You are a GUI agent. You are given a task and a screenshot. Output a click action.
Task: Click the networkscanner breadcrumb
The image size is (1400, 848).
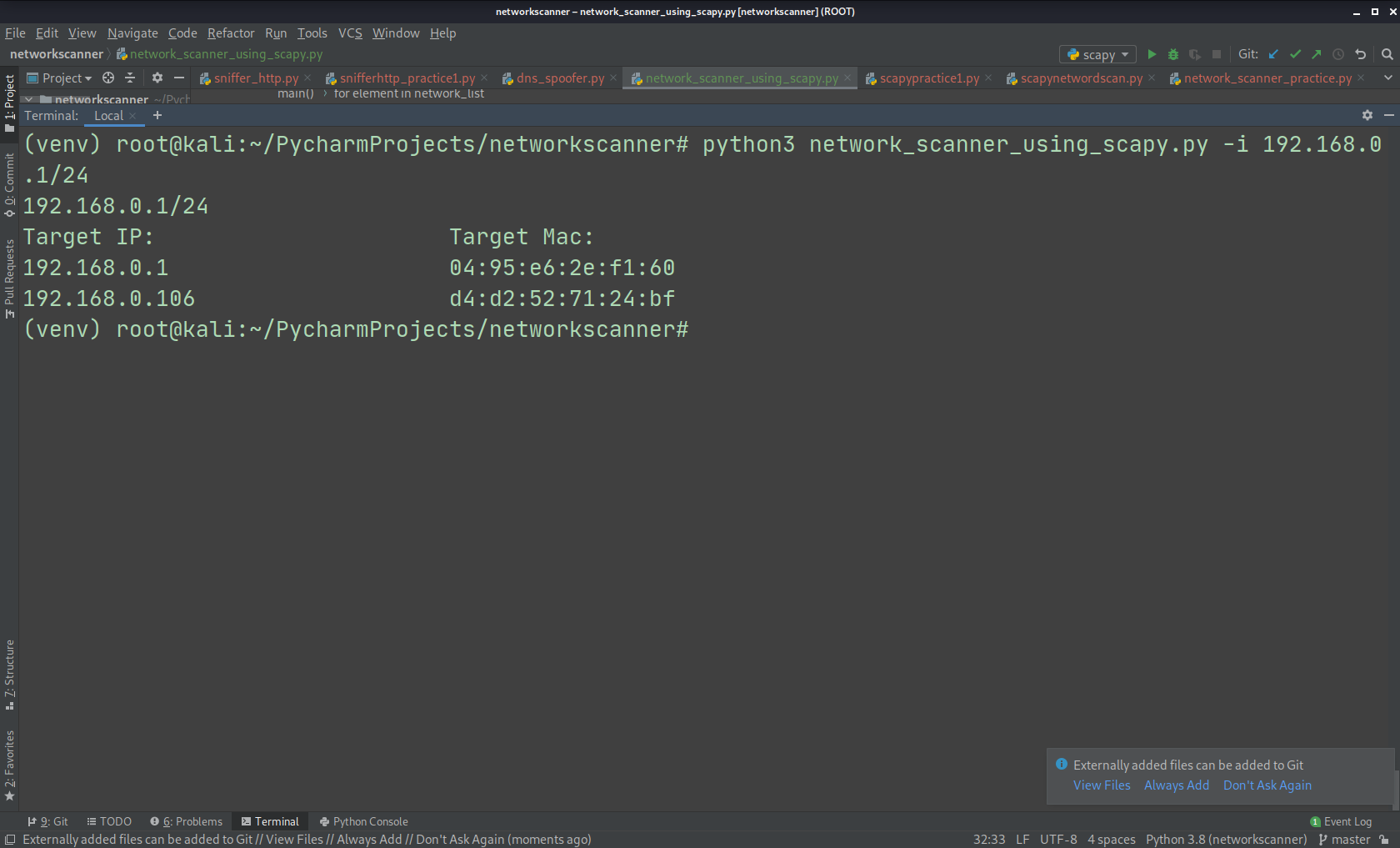(x=56, y=54)
